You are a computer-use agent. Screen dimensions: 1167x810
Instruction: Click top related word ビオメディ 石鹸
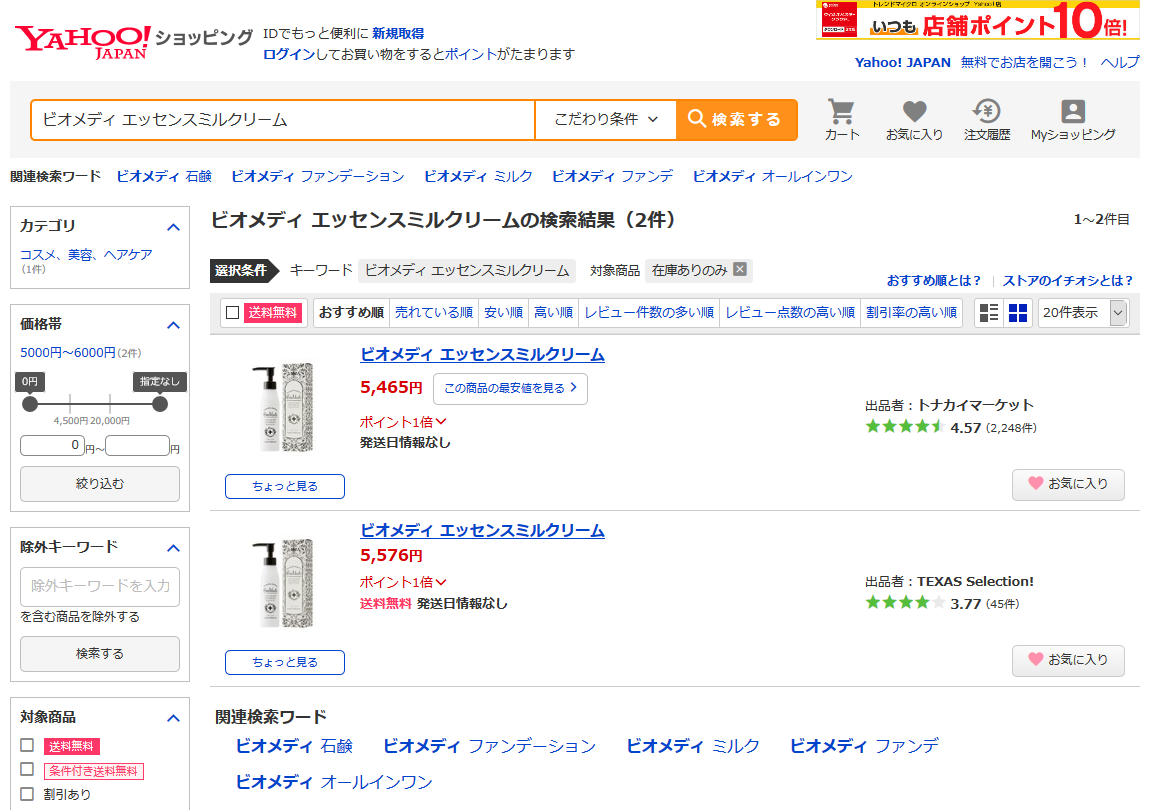(164, 176)
